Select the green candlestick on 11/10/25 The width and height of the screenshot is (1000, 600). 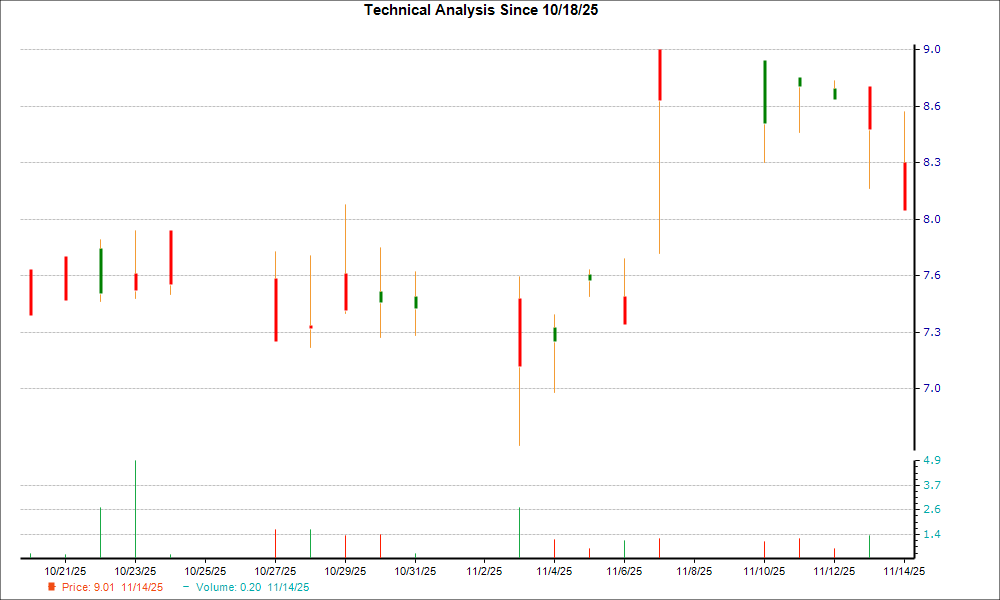764,92
